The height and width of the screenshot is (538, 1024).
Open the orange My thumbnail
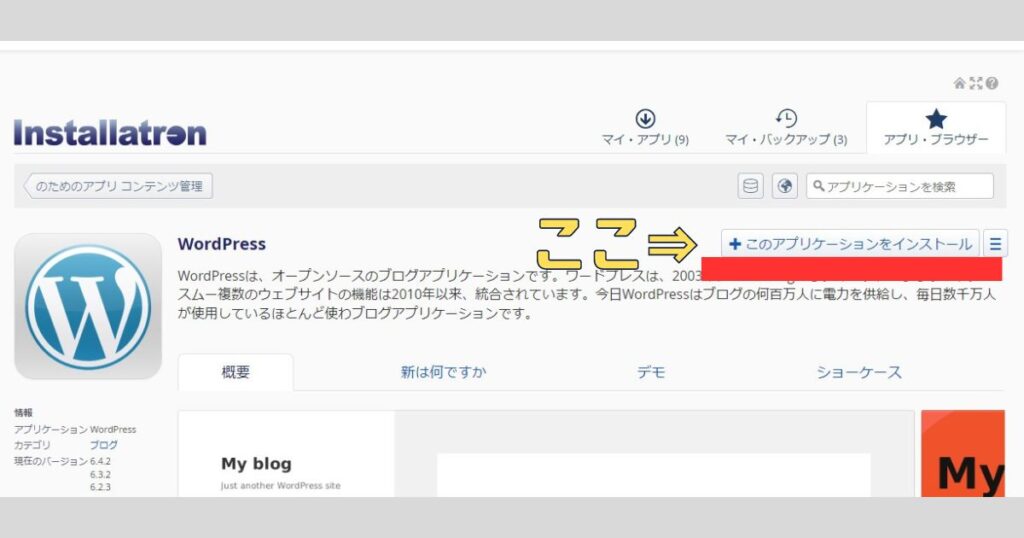click(x=963, y=454)
